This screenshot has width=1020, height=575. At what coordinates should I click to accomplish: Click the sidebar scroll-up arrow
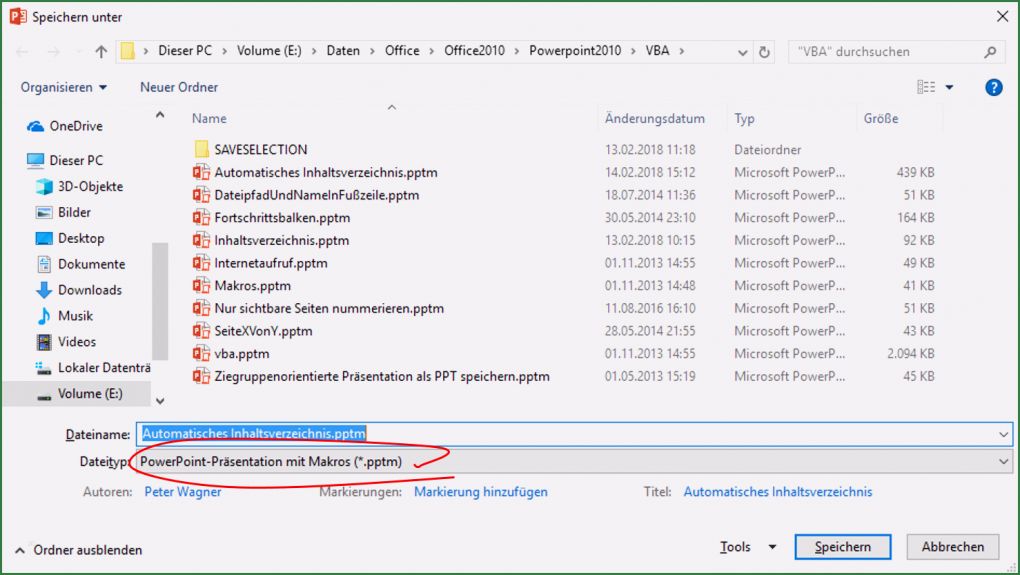160,115
